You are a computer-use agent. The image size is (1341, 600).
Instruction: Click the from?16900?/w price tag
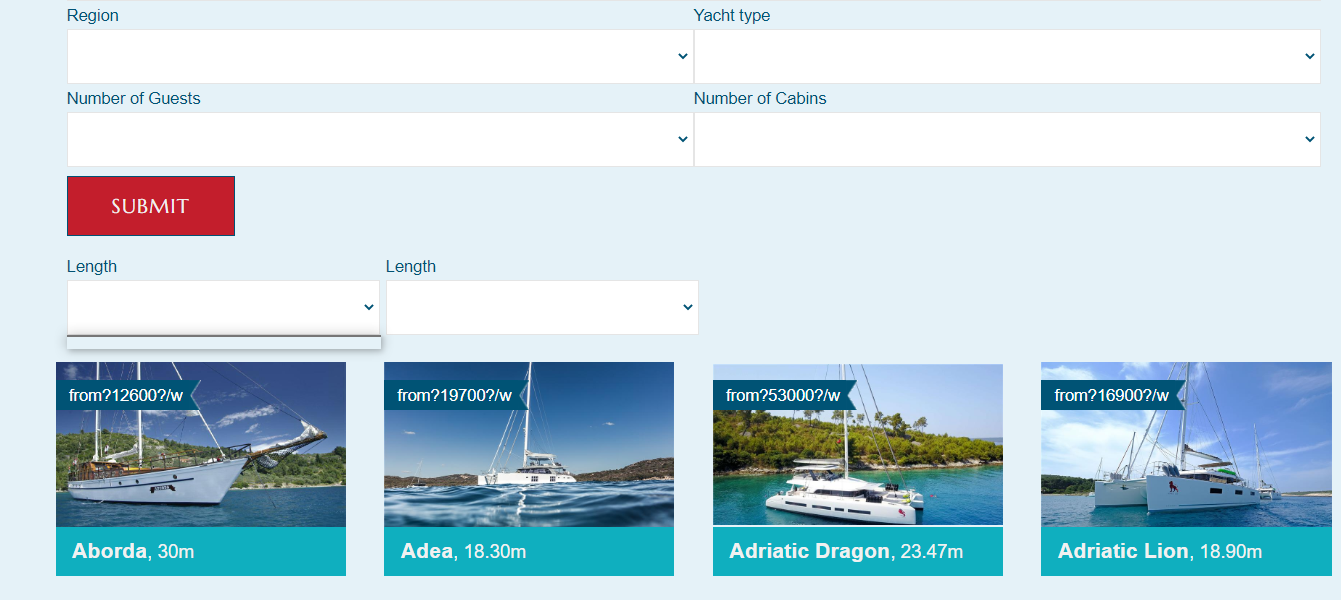pyautogui.click(x=1111, y=395)
